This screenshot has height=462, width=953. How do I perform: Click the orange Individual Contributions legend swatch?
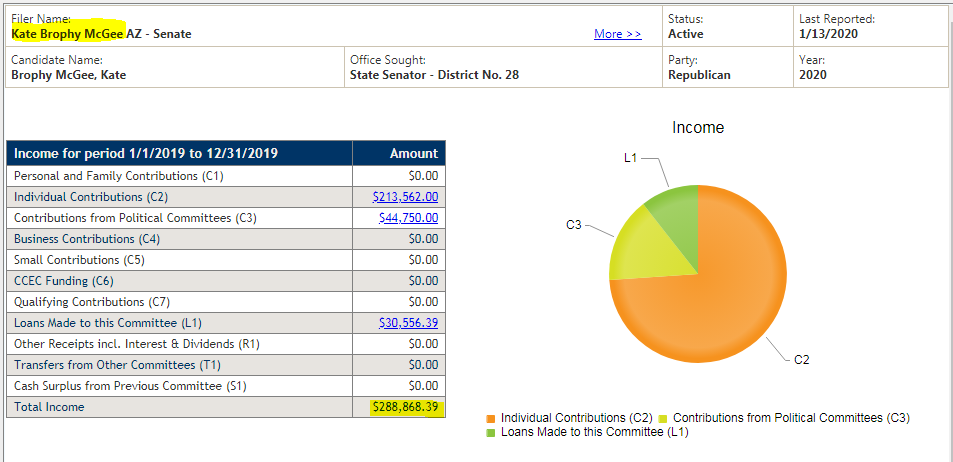pos(490,418)
